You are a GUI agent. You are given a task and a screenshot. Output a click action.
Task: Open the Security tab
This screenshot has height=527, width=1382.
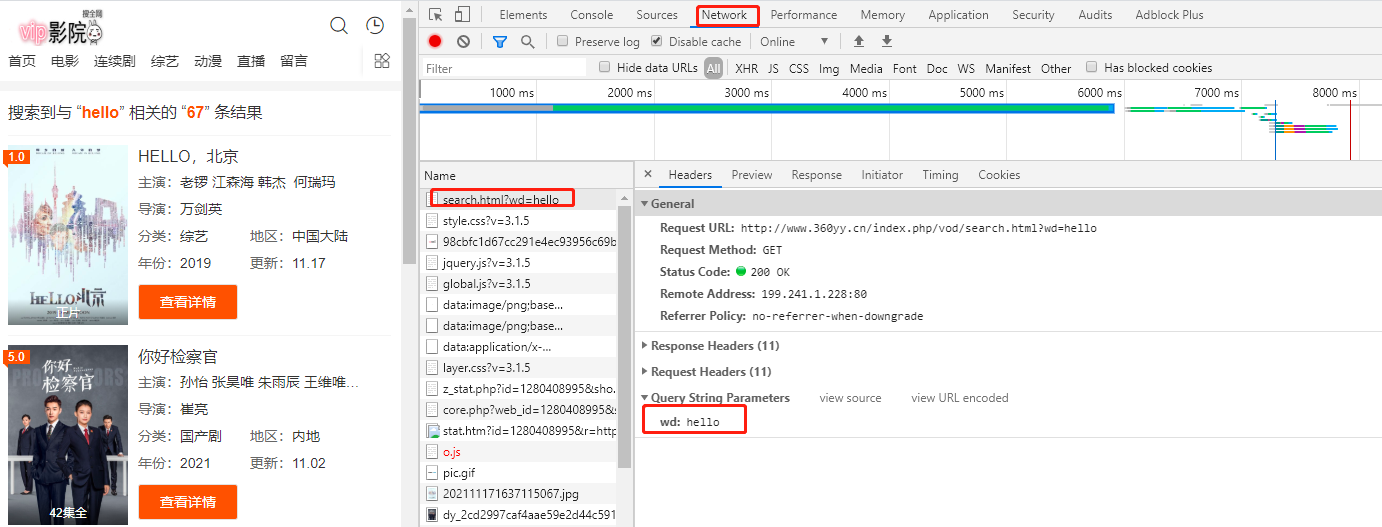point(1033,14)
